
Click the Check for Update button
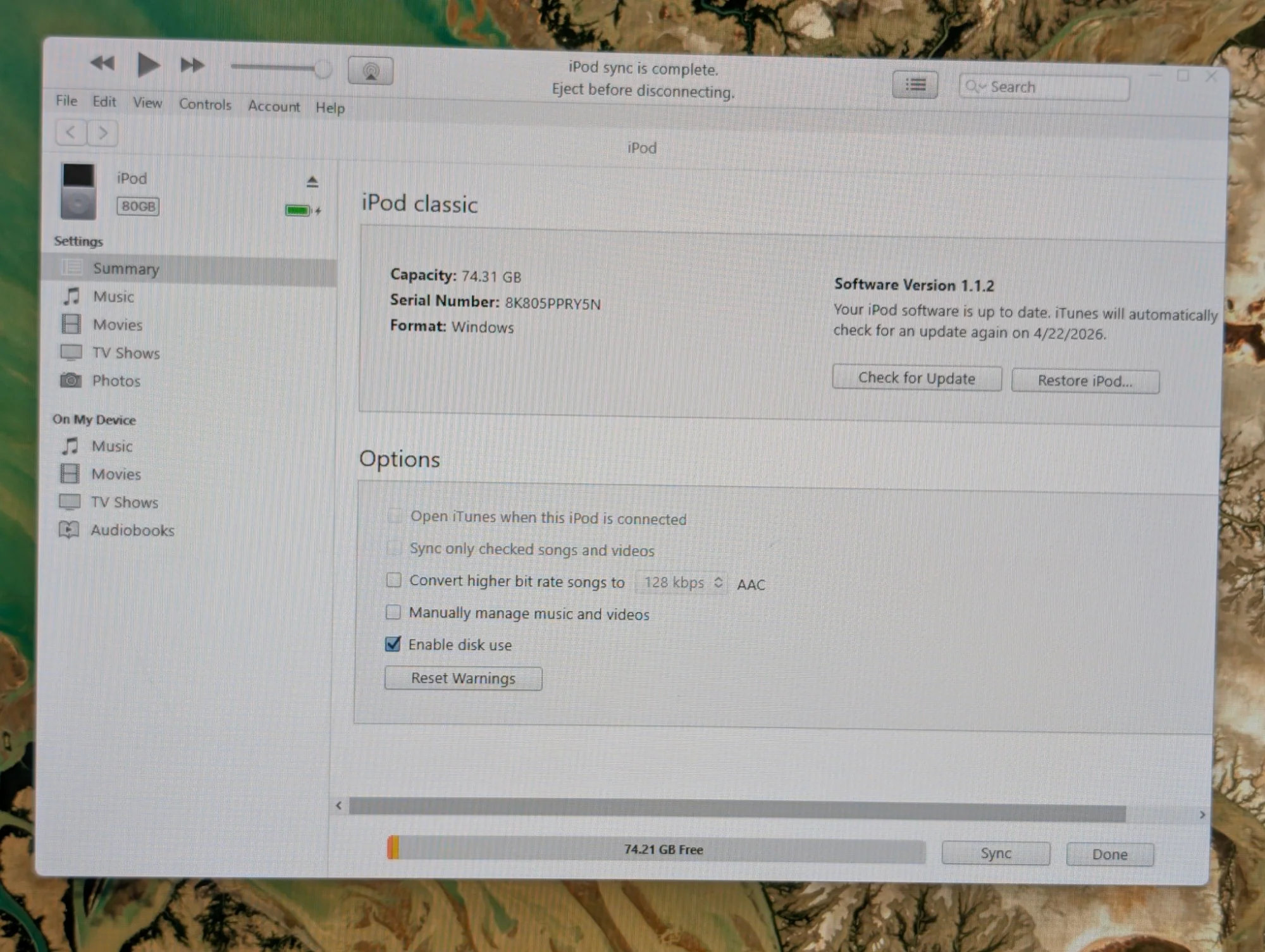pos(917,378)
